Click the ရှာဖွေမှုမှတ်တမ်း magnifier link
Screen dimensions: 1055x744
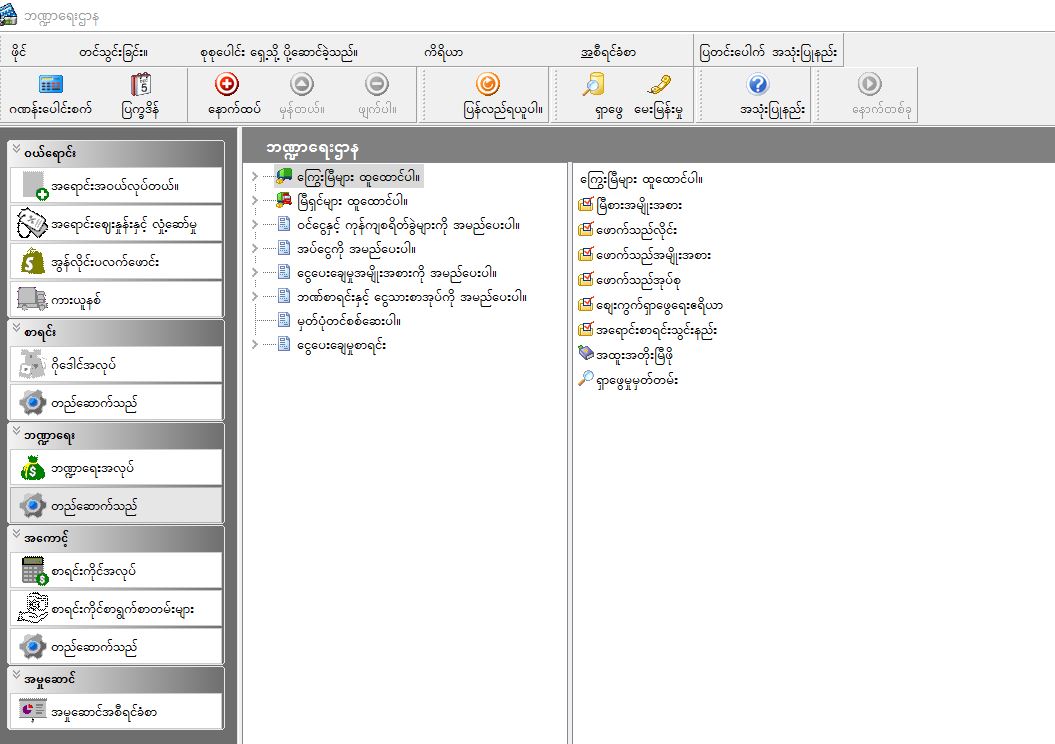[x=636, y=380]
